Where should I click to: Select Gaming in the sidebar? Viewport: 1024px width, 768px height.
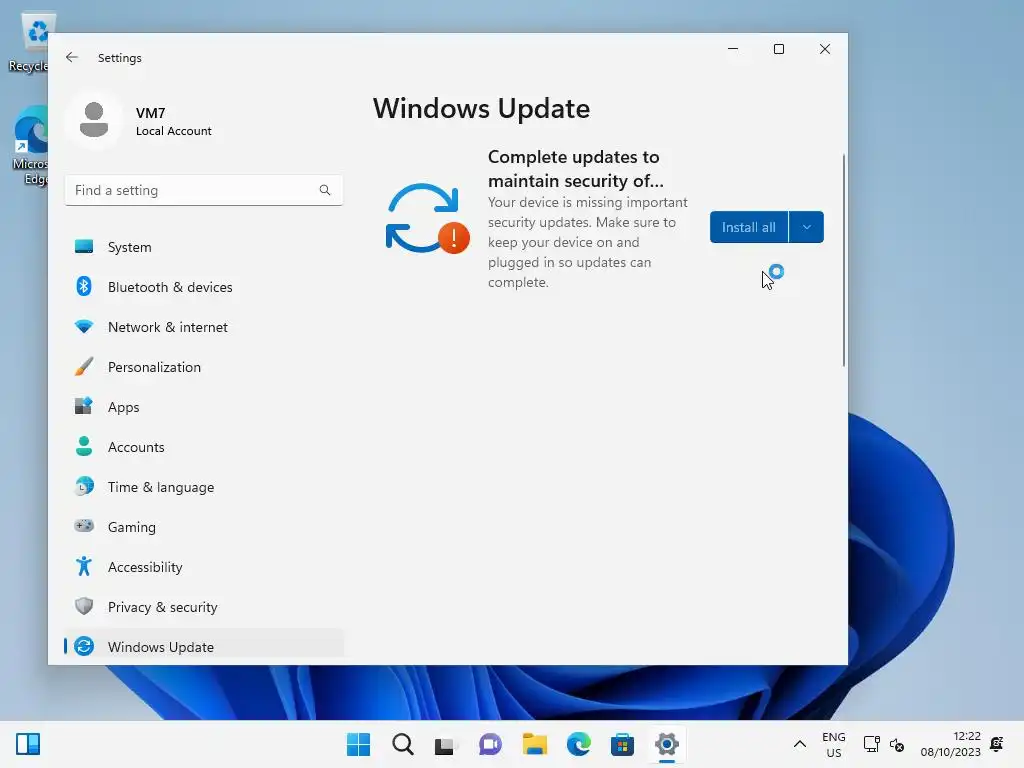pyautogui.click(x=204, y=527)
